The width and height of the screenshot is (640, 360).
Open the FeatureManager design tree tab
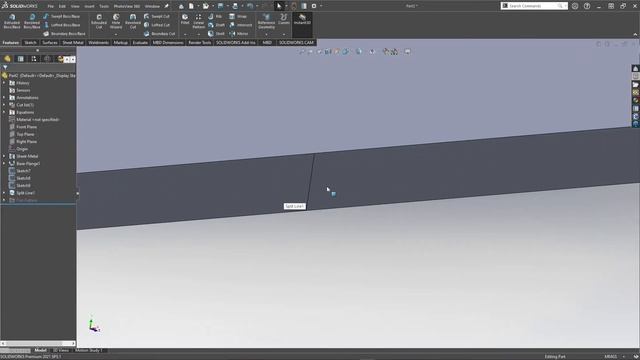(7, 59)
